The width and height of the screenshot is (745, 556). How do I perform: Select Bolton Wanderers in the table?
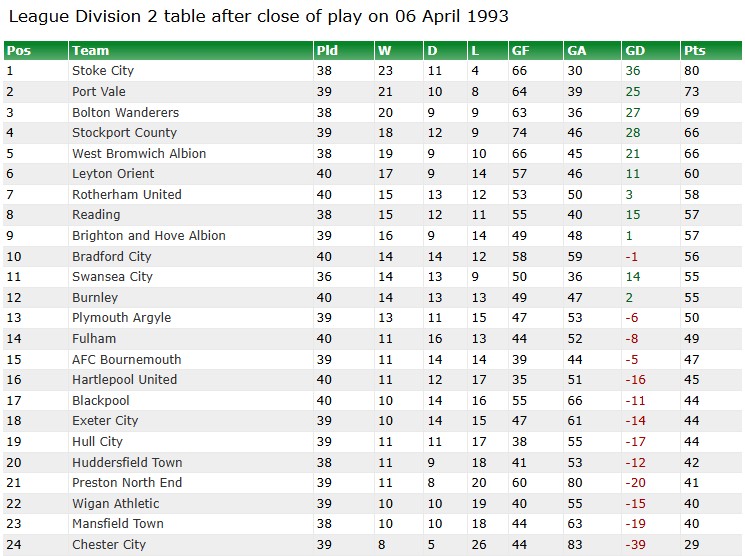tap(125, 113)
